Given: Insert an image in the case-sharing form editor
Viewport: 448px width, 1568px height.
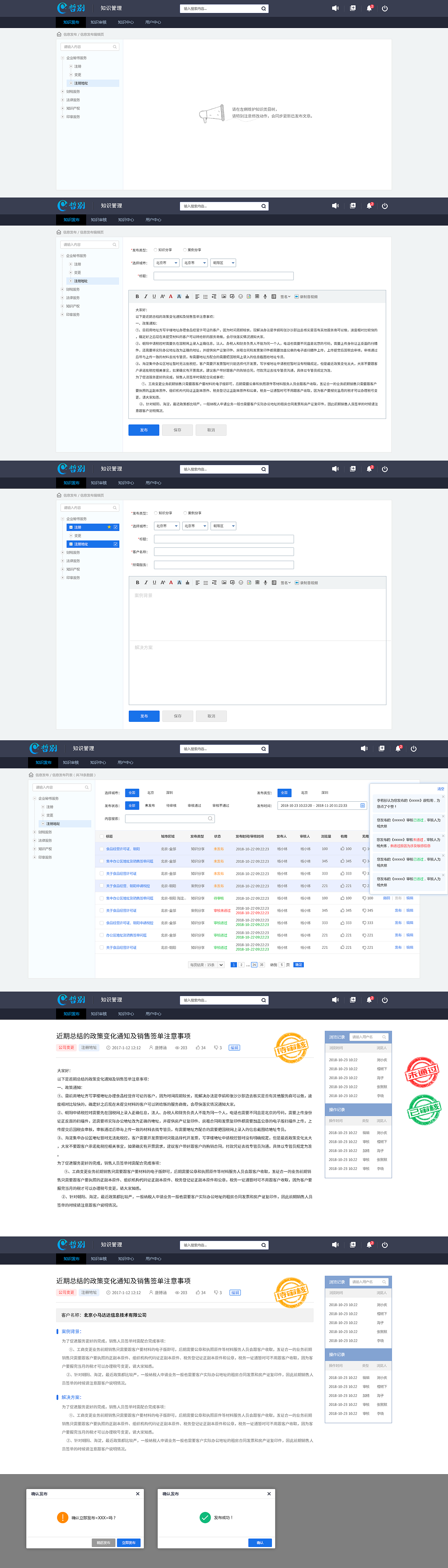Looking at the screenshot, I should click(x=224, y=582).
